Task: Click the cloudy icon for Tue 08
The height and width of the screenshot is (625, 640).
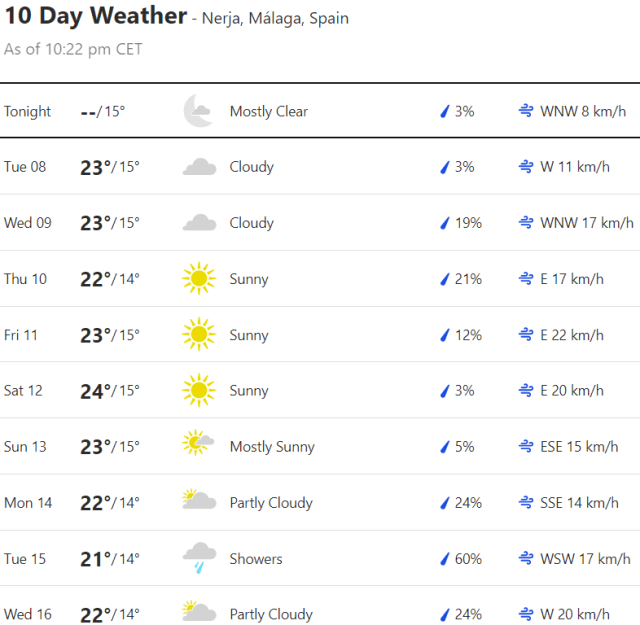Action: point(199,167)
